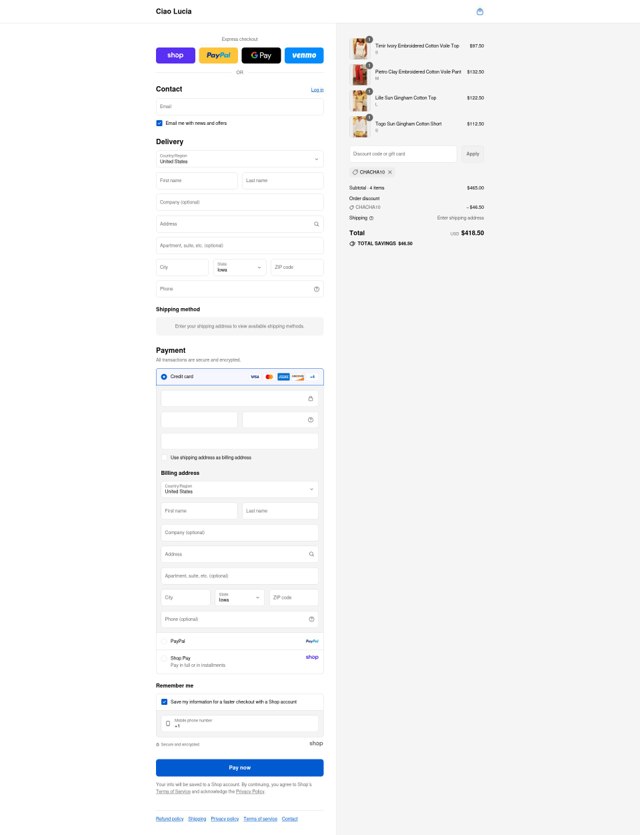Viewport: 640px width, 835px height.
Task: Click the lock icon in card number field
Action: tap(310, 398)
